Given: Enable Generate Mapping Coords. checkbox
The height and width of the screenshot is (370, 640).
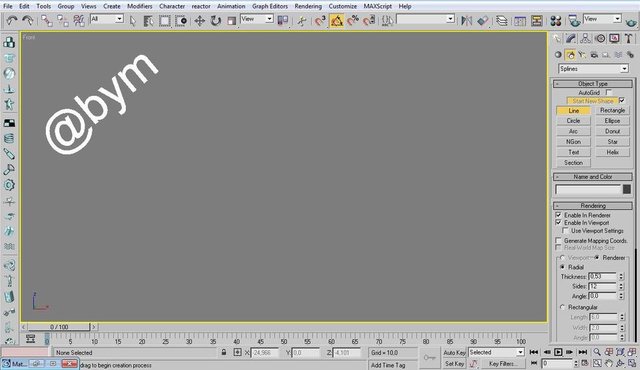Looking at the screenshot, I should 558,241.
